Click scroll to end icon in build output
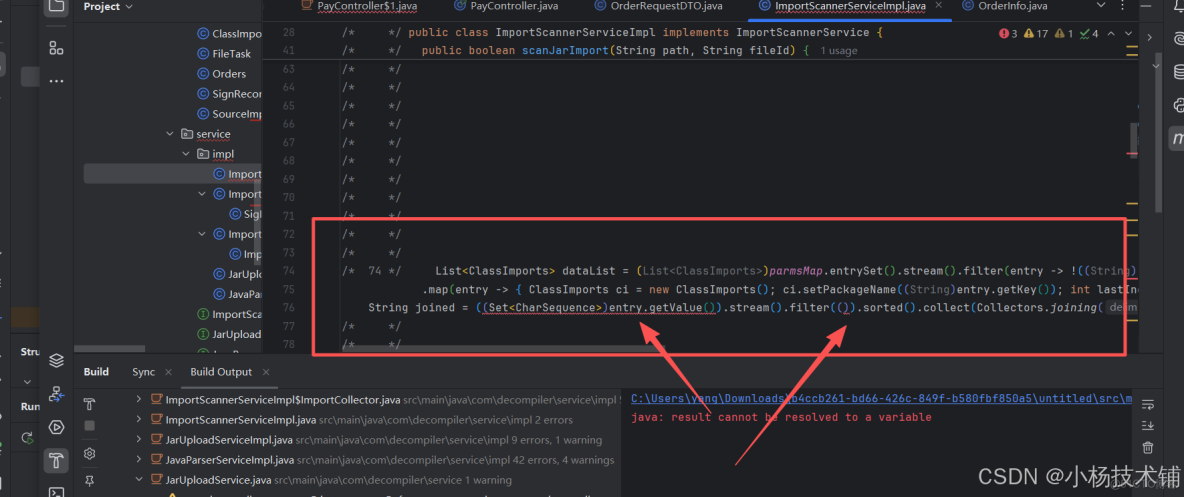 (1148, 425)
